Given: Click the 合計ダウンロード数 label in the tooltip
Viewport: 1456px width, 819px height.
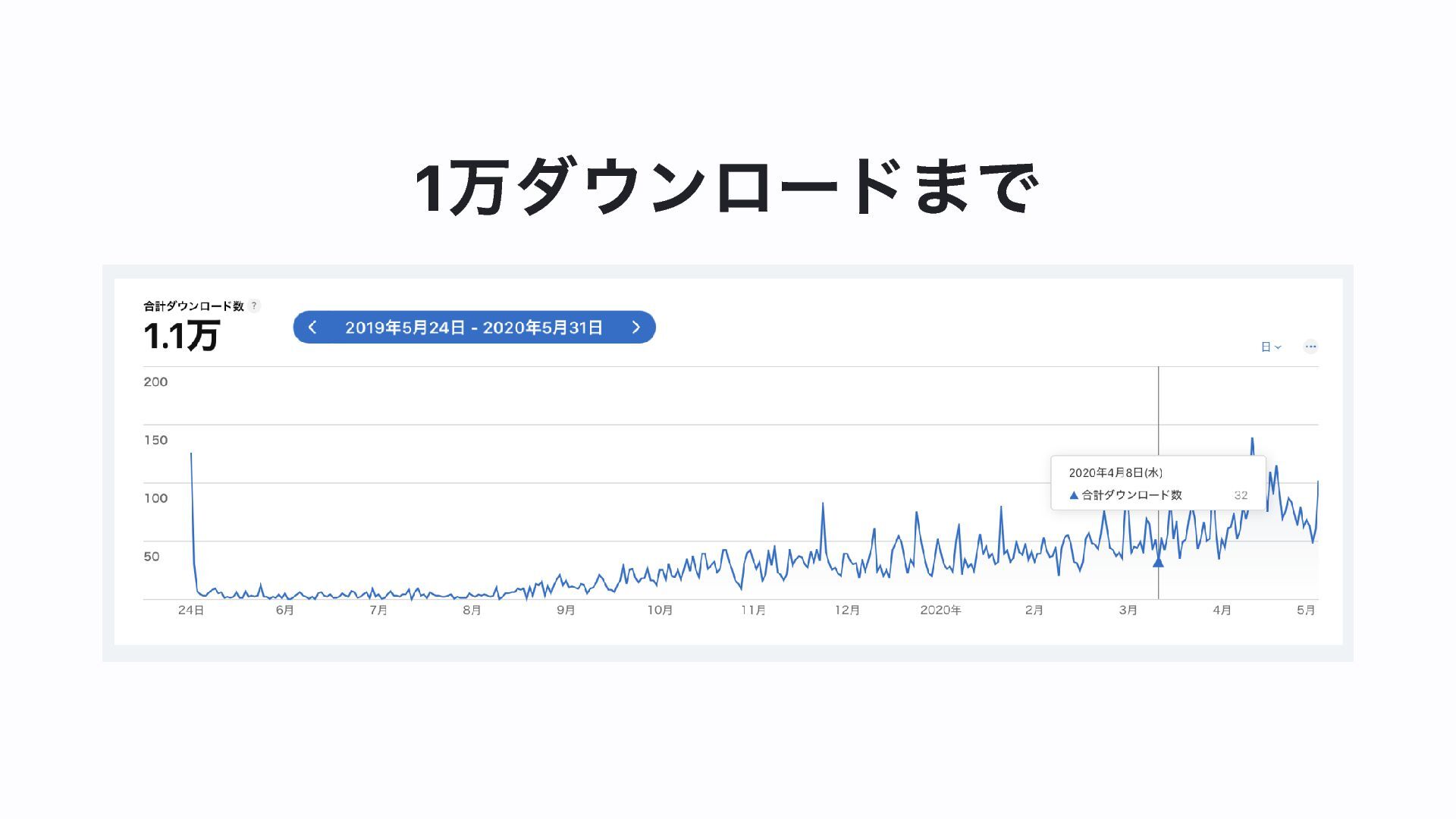Looking at the screenshot, I should (1131, 495).
